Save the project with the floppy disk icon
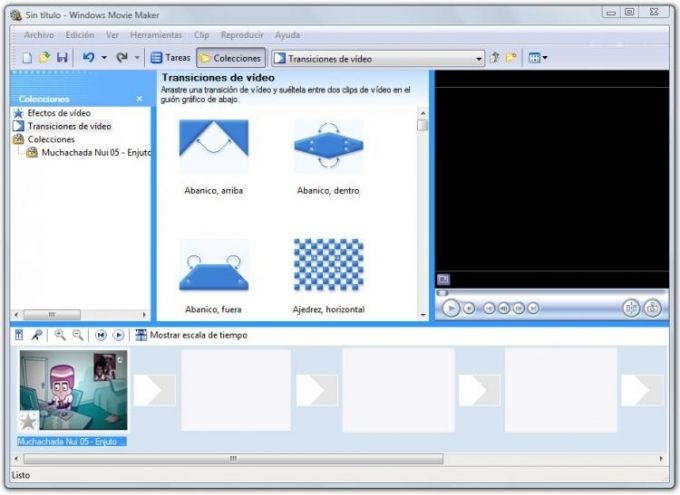Image resolution: width=680 pixels, height=495 pixels. 62,58
